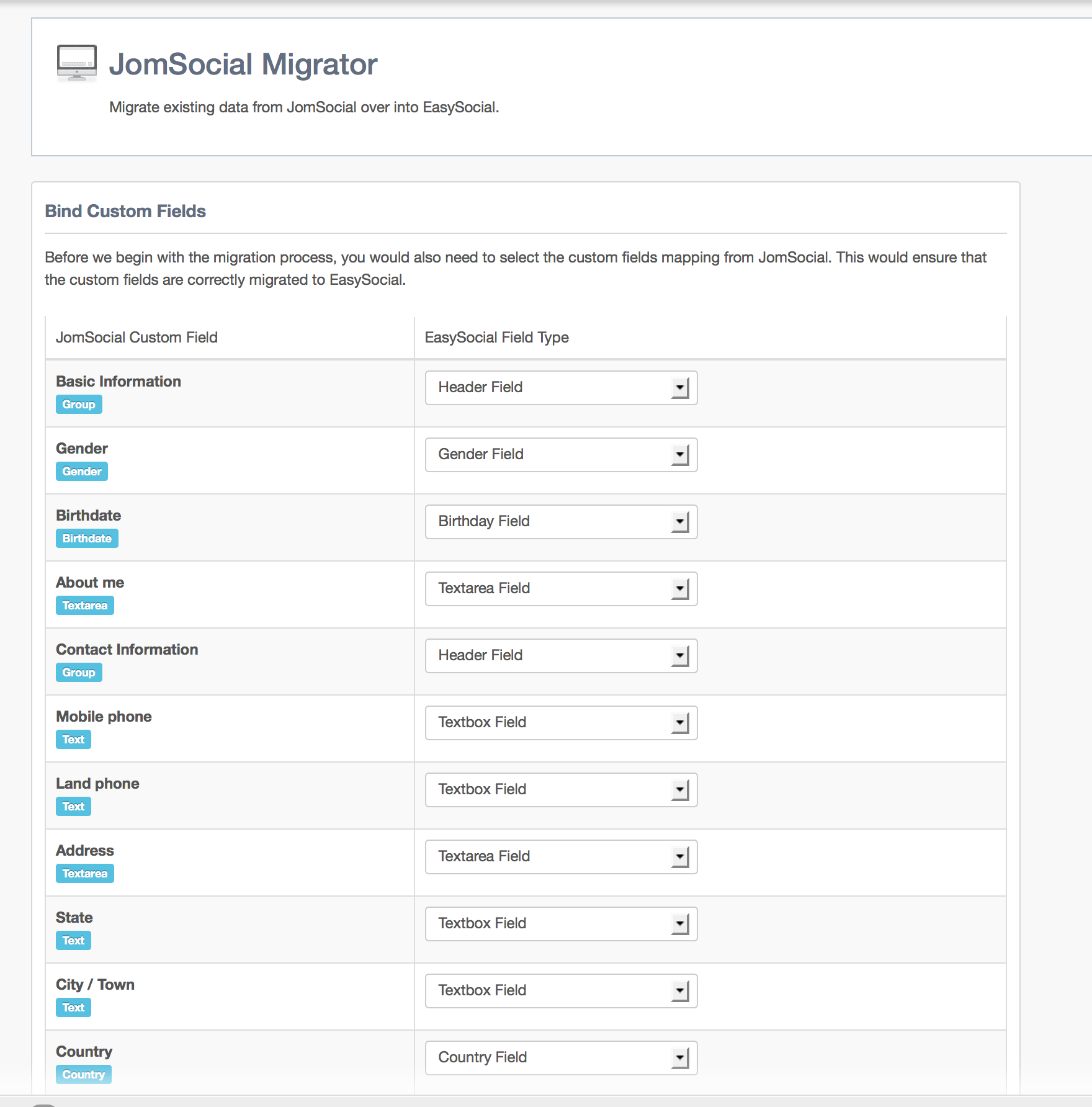The height and width of the screenshot is (1107, 1092).
Task: Open the Gender field type dropdown
Action: (x=561, y=455)
